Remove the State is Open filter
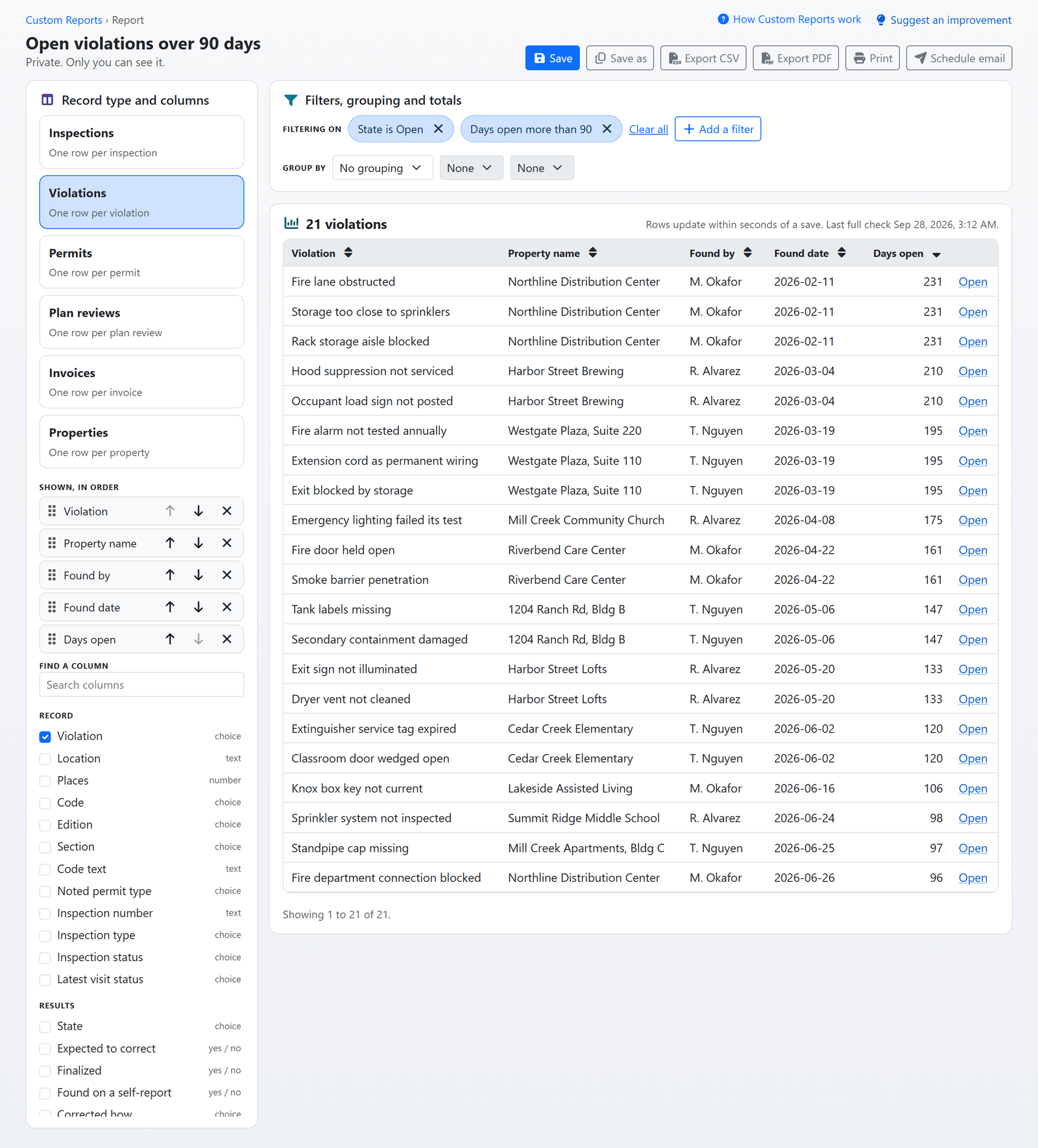Image resolution: width=1038 pixels, height=1148 pixels. (x=439, y=129)
